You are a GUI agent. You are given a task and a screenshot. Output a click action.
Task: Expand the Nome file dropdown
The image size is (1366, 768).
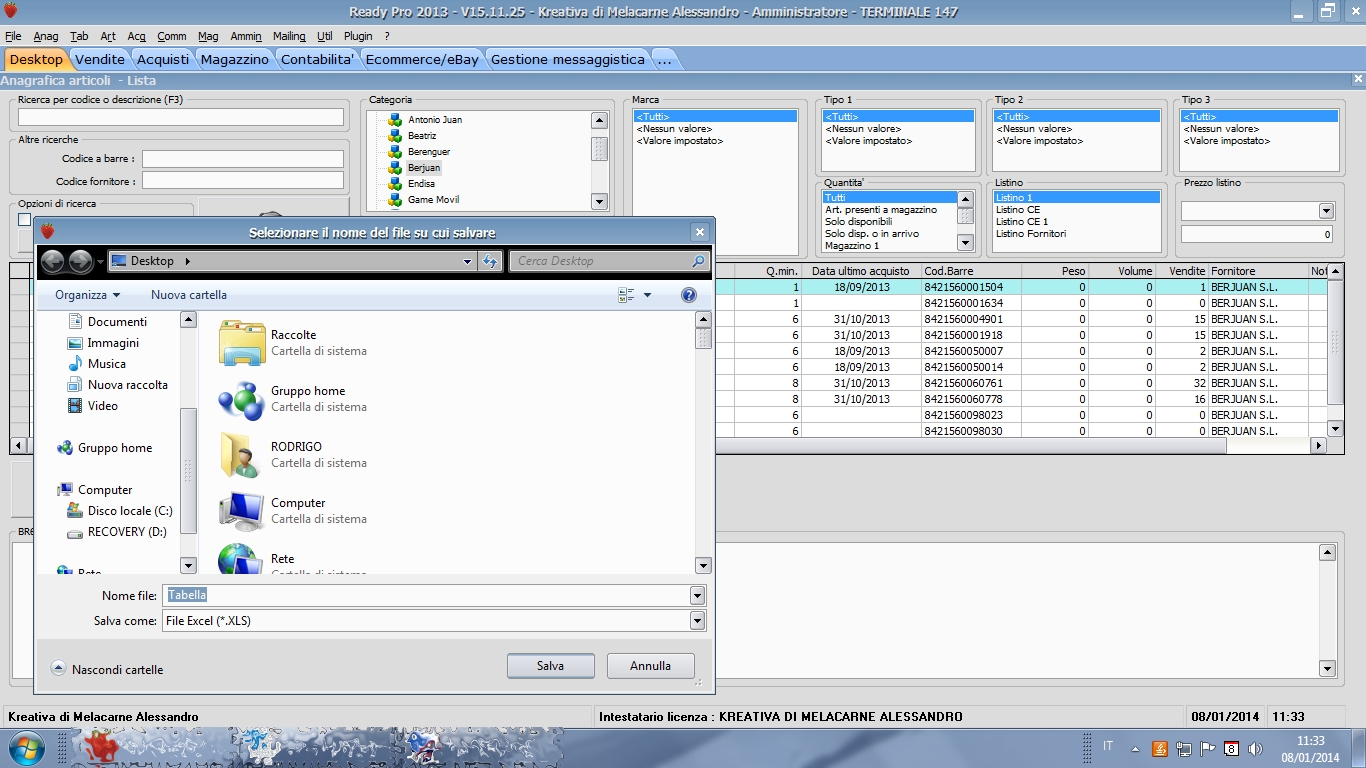pyautogui.click(x=697, y=596)
